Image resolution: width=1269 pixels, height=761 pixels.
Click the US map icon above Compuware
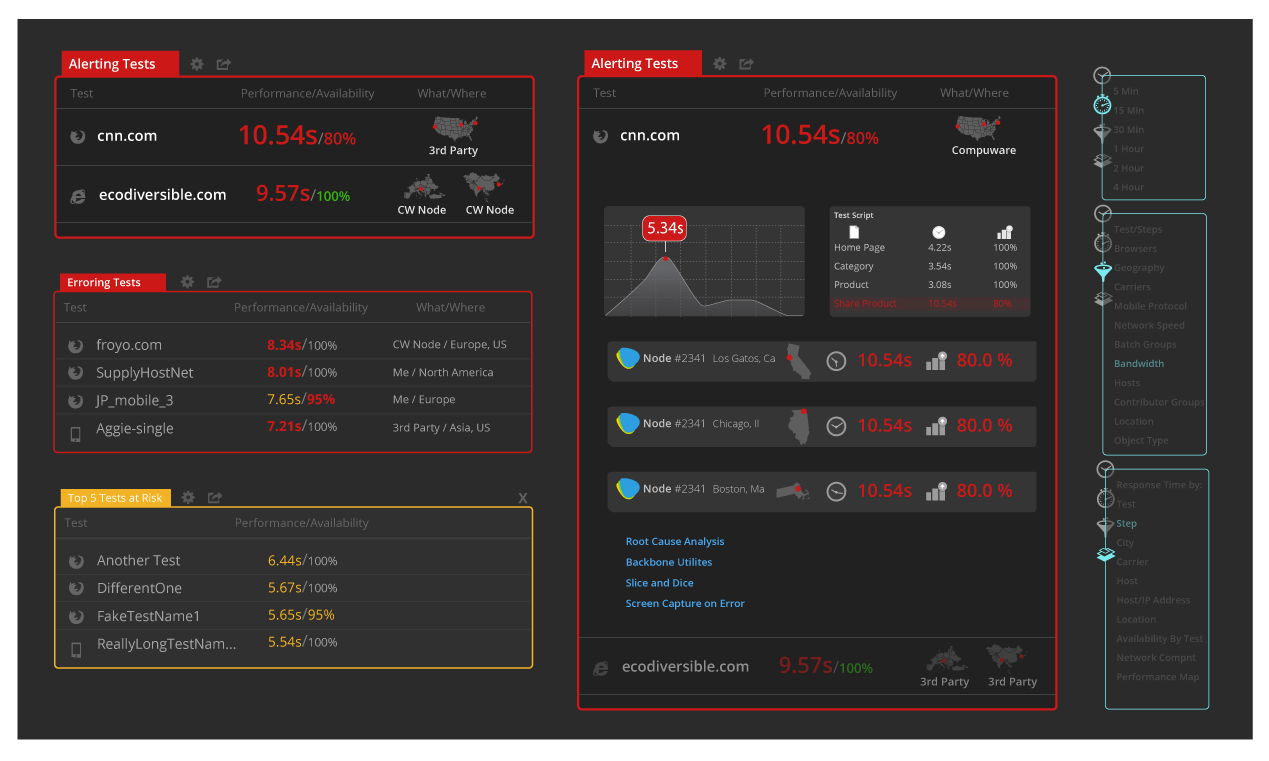(x=978, y=128)
